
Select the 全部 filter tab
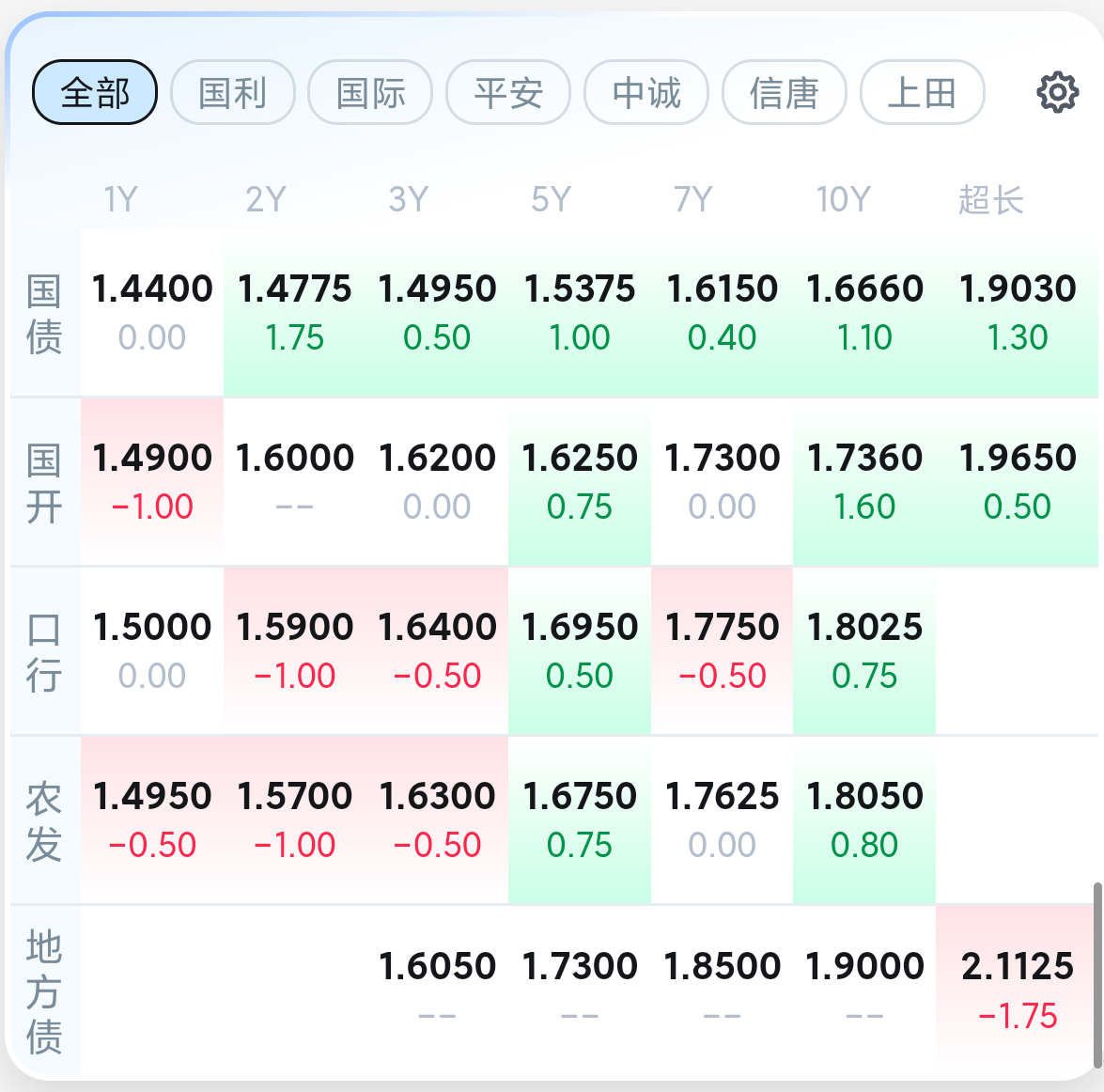point(94,92)
